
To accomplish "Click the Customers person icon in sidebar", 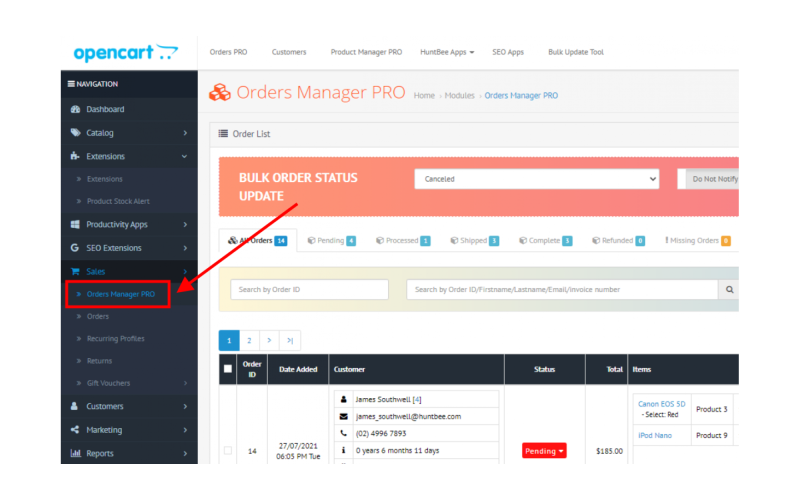I will [x=74, y=406].
